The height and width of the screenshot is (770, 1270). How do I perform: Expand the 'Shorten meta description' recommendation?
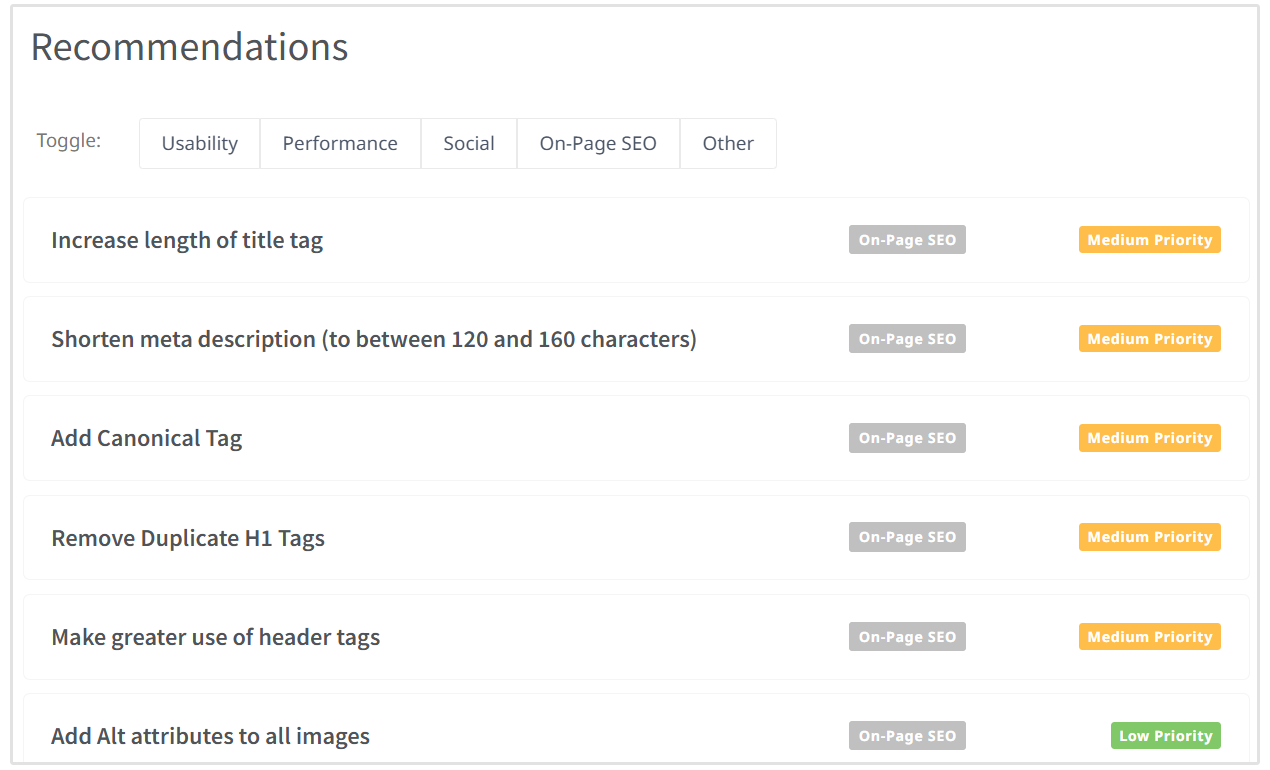374,339
